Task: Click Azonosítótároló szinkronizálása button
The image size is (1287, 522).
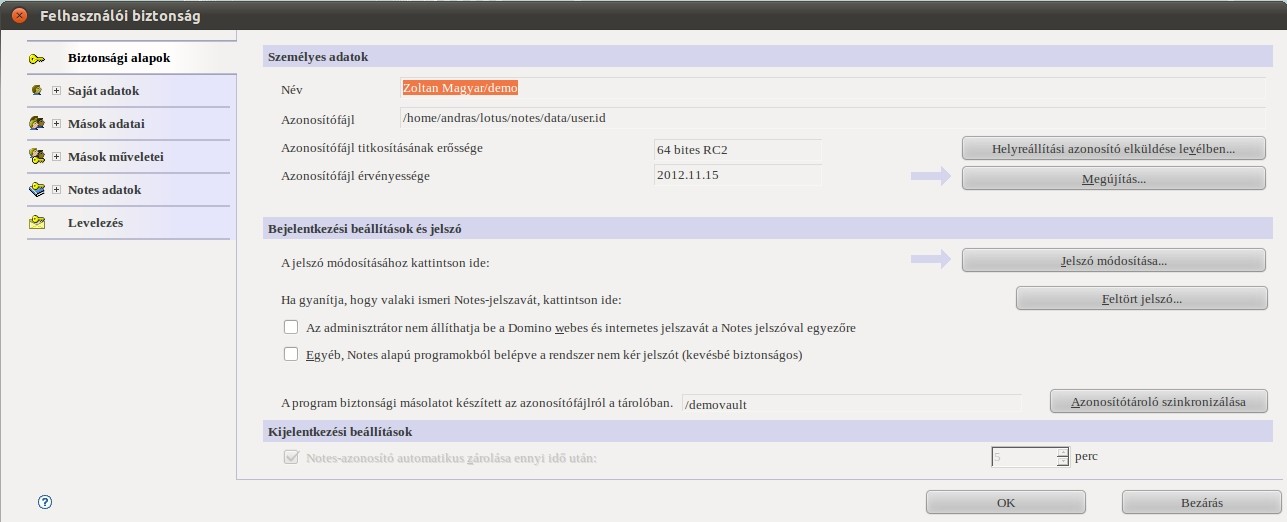Action: (1159, 402)
